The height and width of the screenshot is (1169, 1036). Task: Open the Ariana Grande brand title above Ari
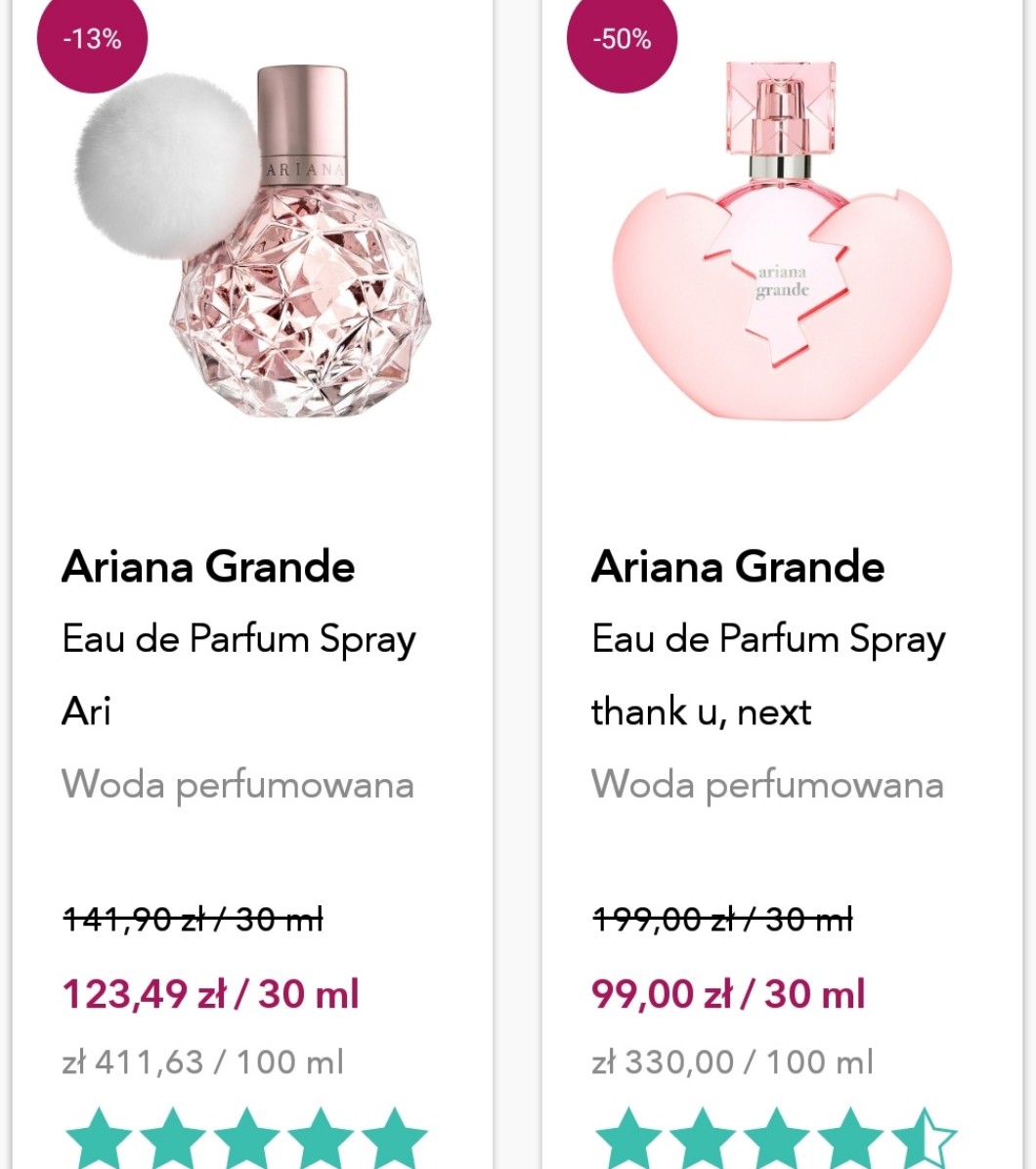click(208, 567)
